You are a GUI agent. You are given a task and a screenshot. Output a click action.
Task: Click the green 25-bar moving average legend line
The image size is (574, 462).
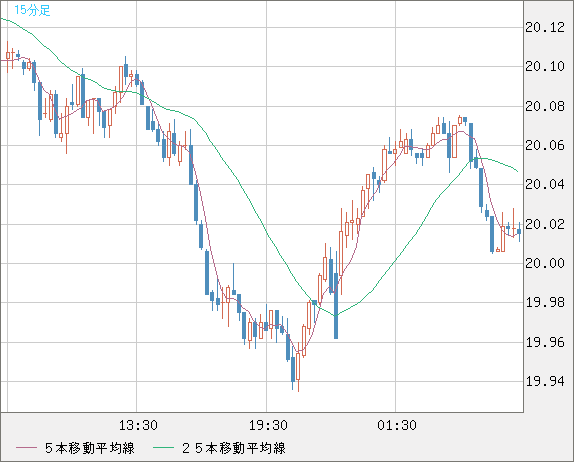(163, 448)
